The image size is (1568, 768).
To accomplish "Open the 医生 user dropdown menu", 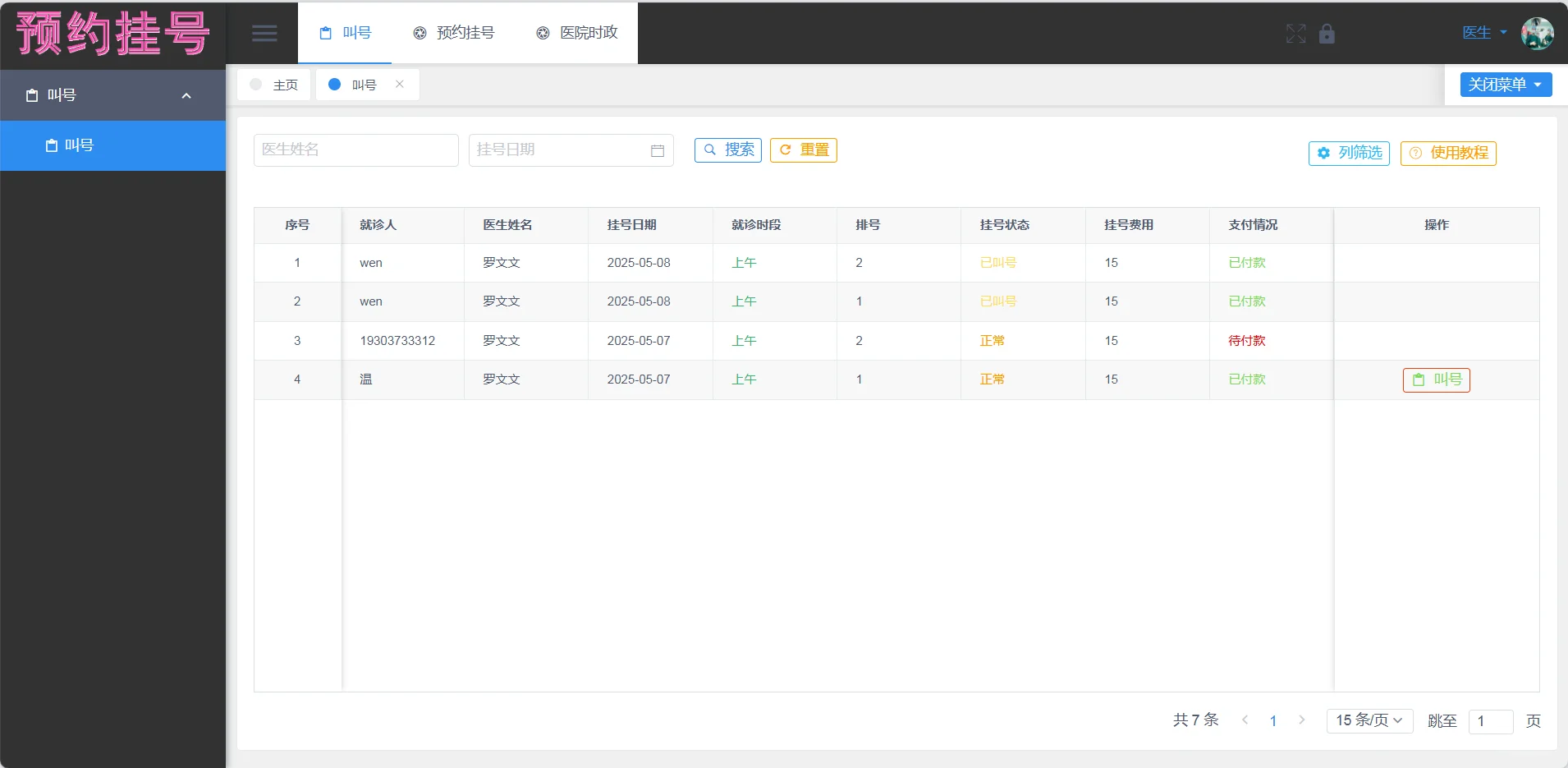I will (x=1483, y=33).
